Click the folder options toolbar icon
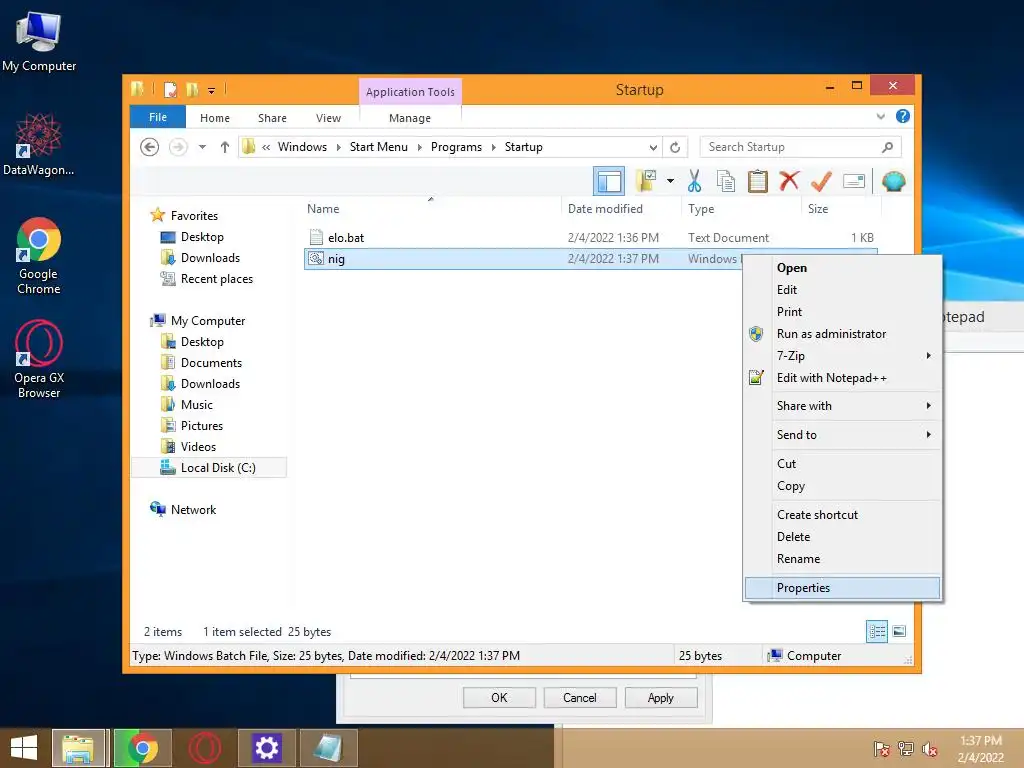This screenshot has width=1024, height=768. [x=646, y=181]
